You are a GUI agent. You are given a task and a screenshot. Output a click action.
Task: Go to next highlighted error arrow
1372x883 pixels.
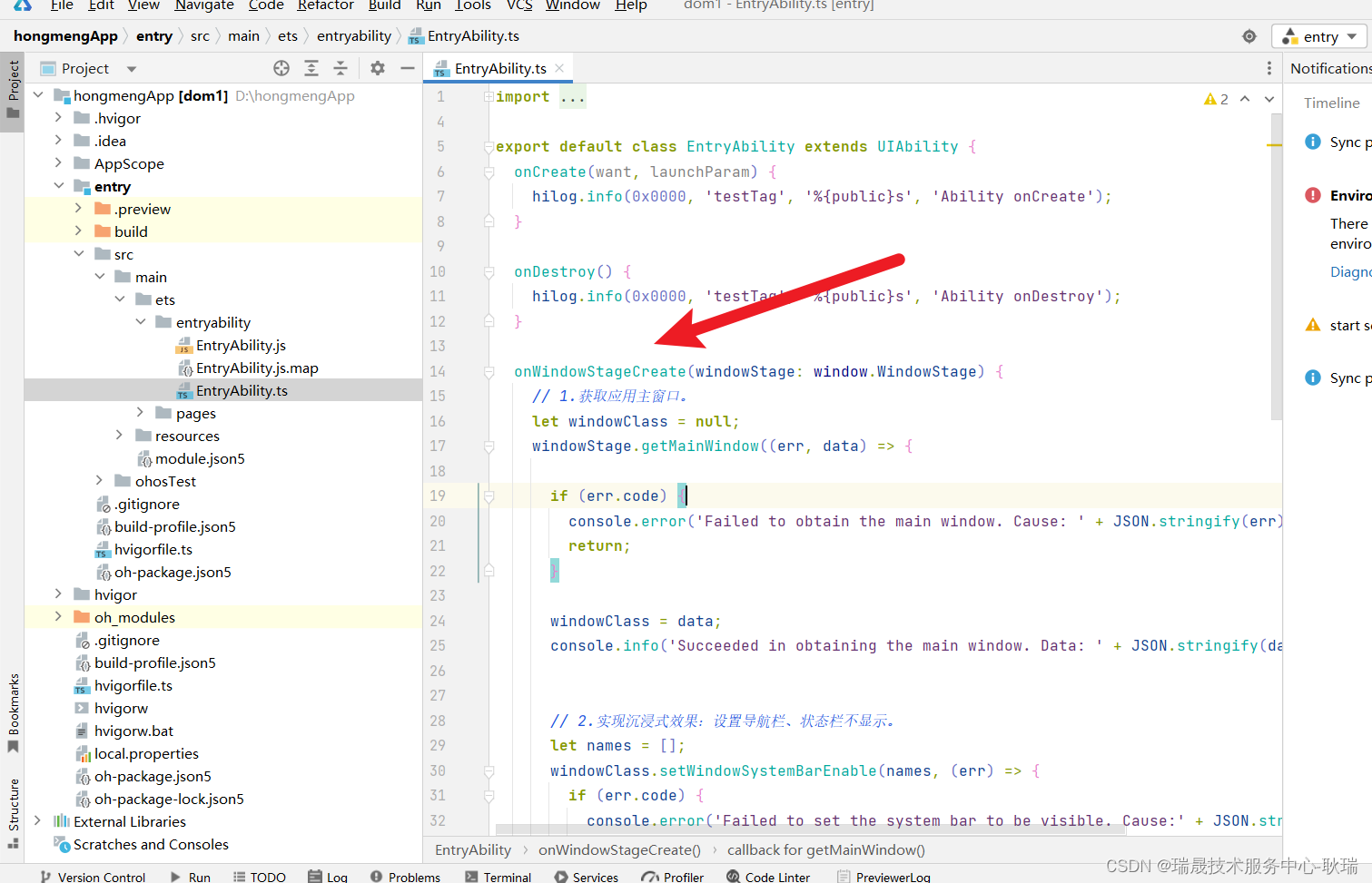[x=1269, y=99]
